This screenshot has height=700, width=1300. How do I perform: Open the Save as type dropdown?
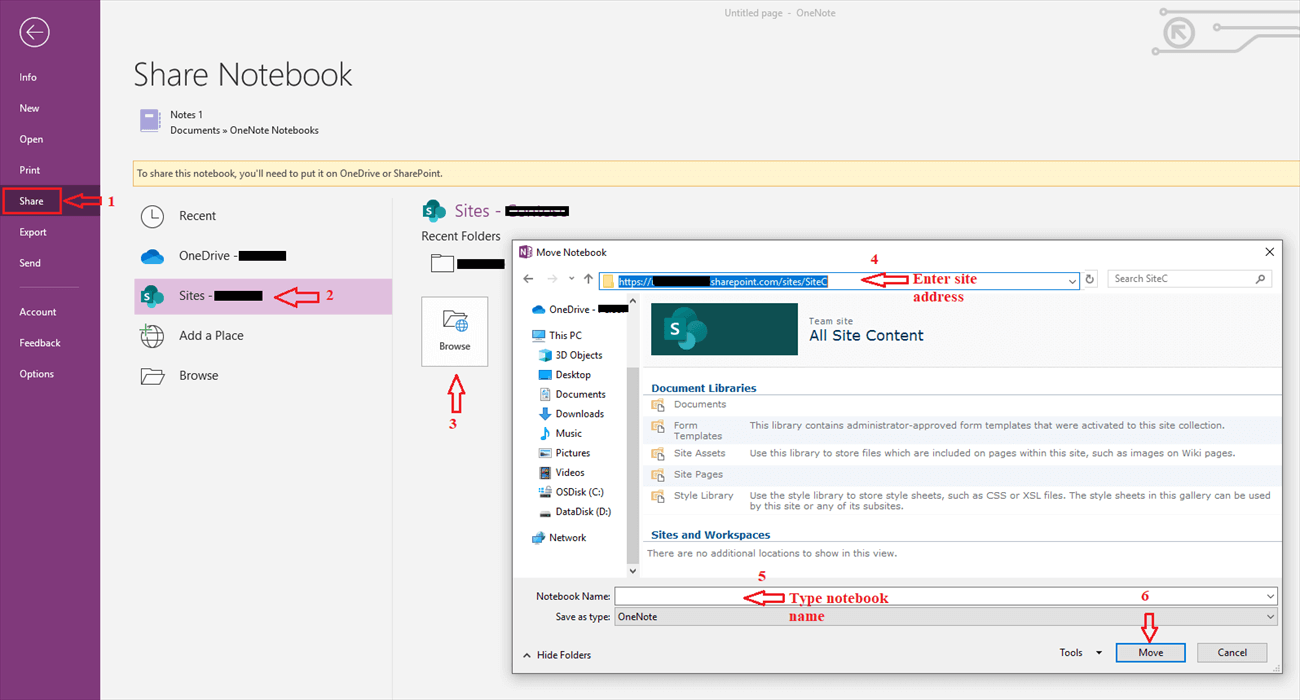(x=1268, y=616)
